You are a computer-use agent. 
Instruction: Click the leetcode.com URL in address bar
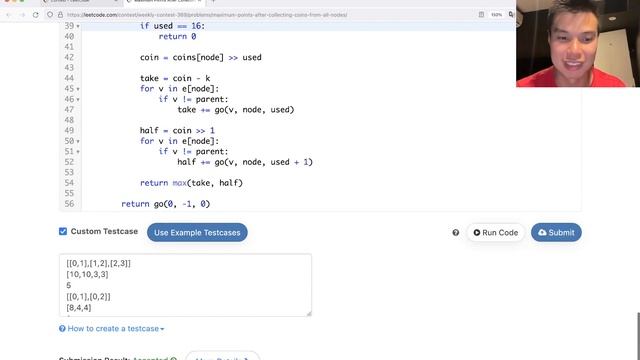(207, 15)
